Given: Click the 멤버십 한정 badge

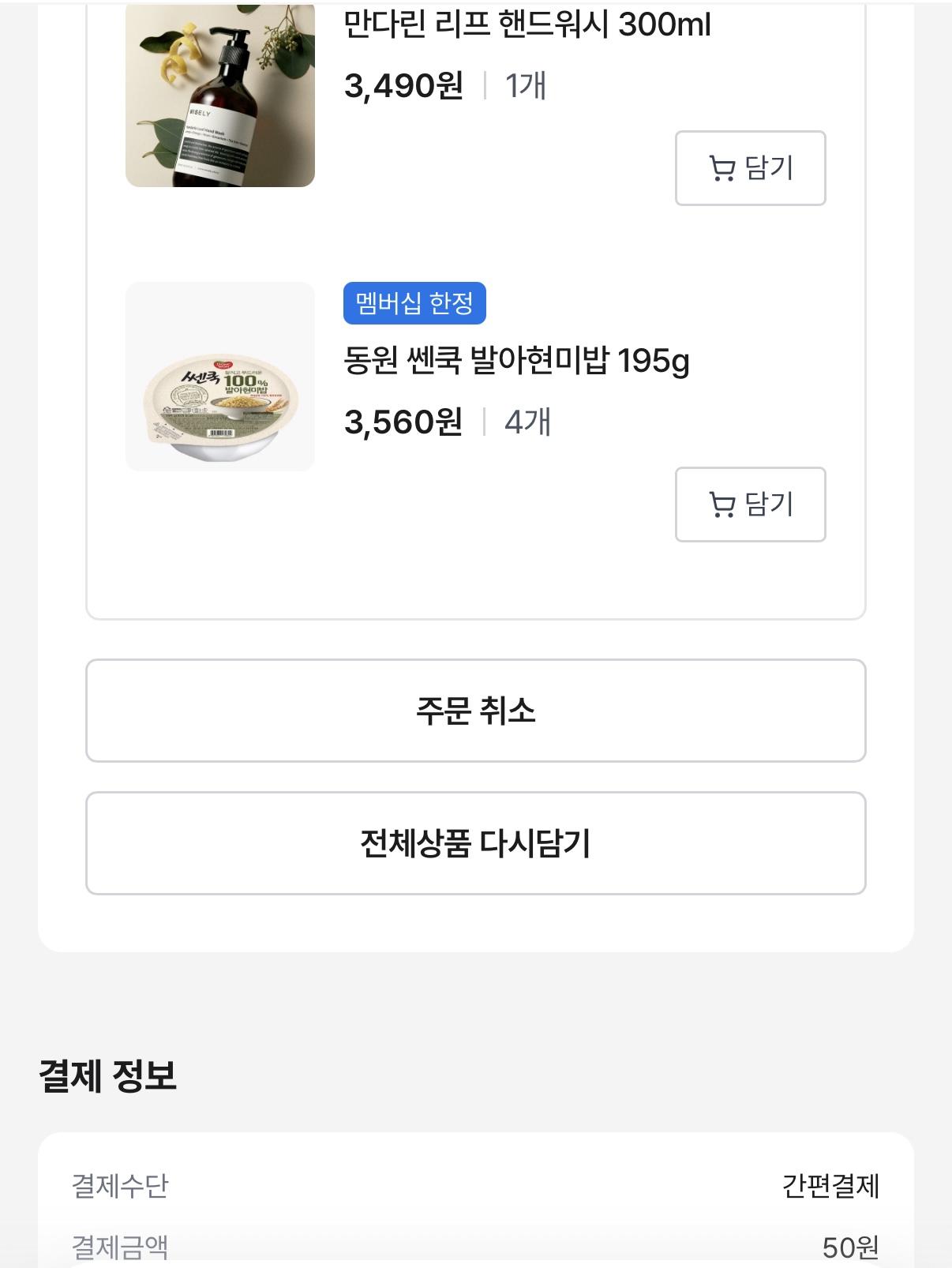Looking at the screenshot, I should [x=414, y=303].
